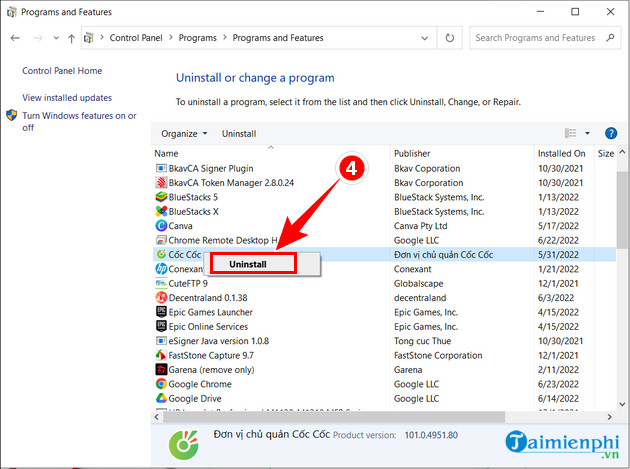Click Cốc Cốc install date 5/31/2022

point(558,254)
